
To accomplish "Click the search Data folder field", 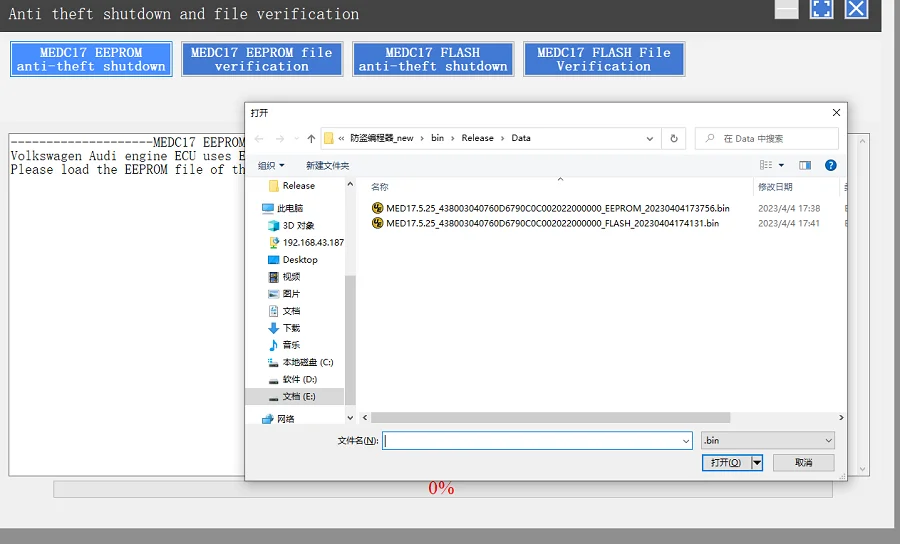I will click(x=767, y=138).
